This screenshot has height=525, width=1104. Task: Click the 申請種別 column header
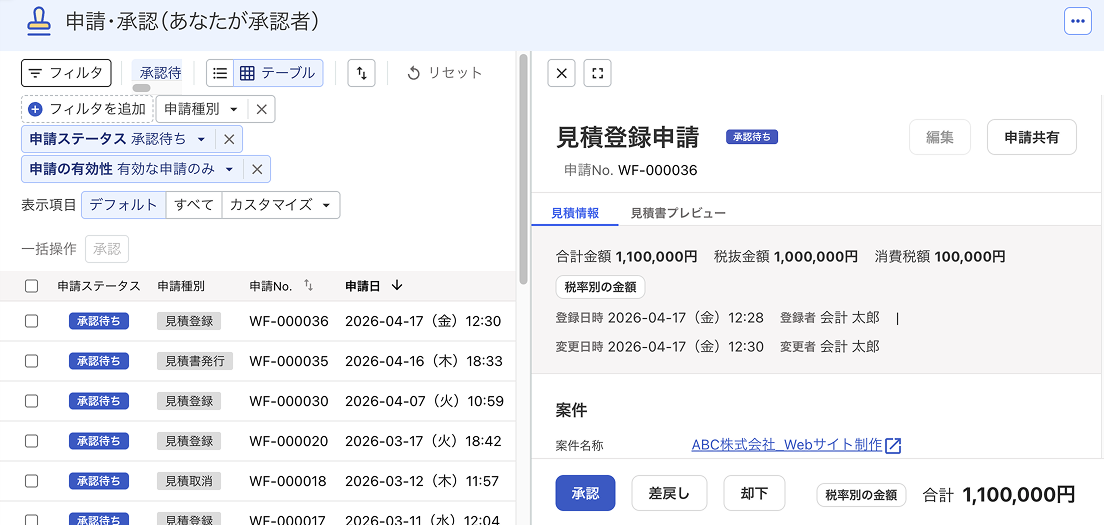pyautogui.click(x=181, y=286)
